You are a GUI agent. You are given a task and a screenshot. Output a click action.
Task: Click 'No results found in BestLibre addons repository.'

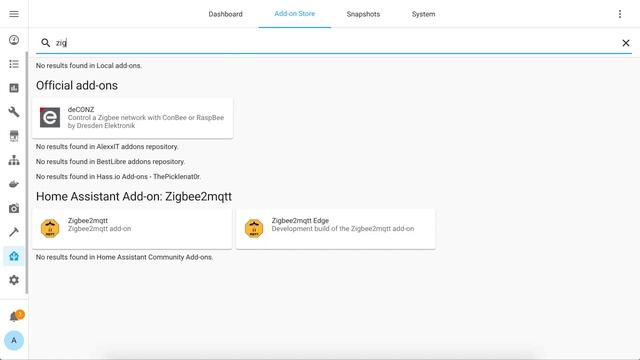click(111, 162)
